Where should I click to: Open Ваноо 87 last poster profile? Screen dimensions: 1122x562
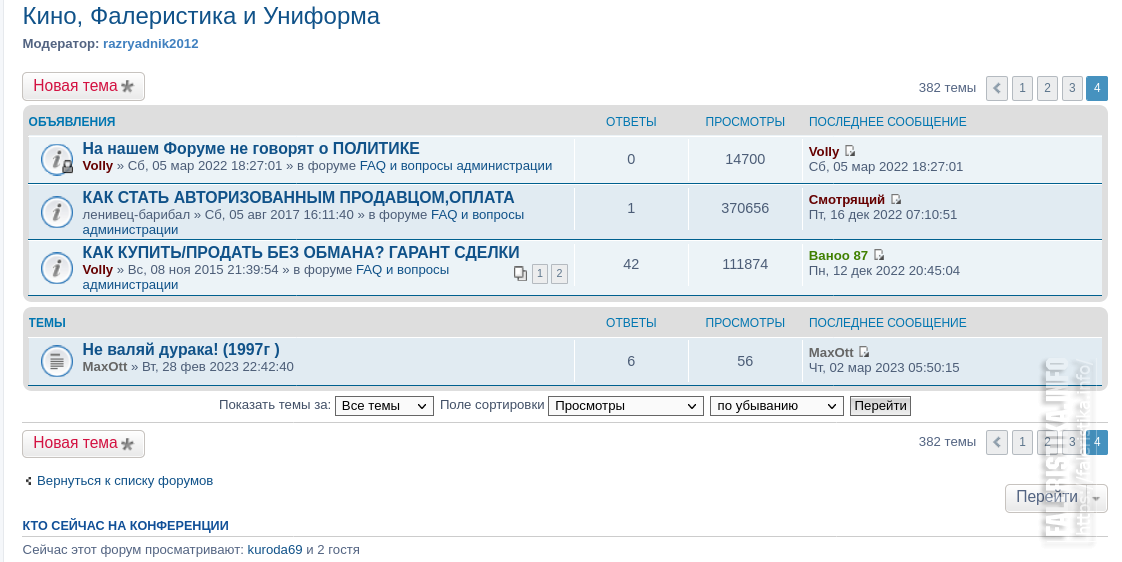coord(838,256)
